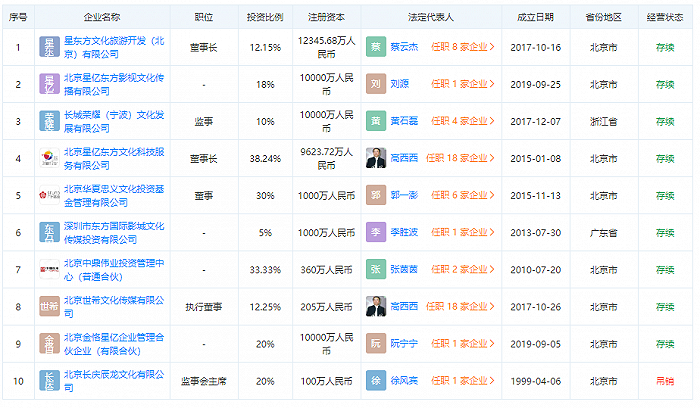
Task: Click the brown 阮 avatar badge
Action: click(376, 343)
